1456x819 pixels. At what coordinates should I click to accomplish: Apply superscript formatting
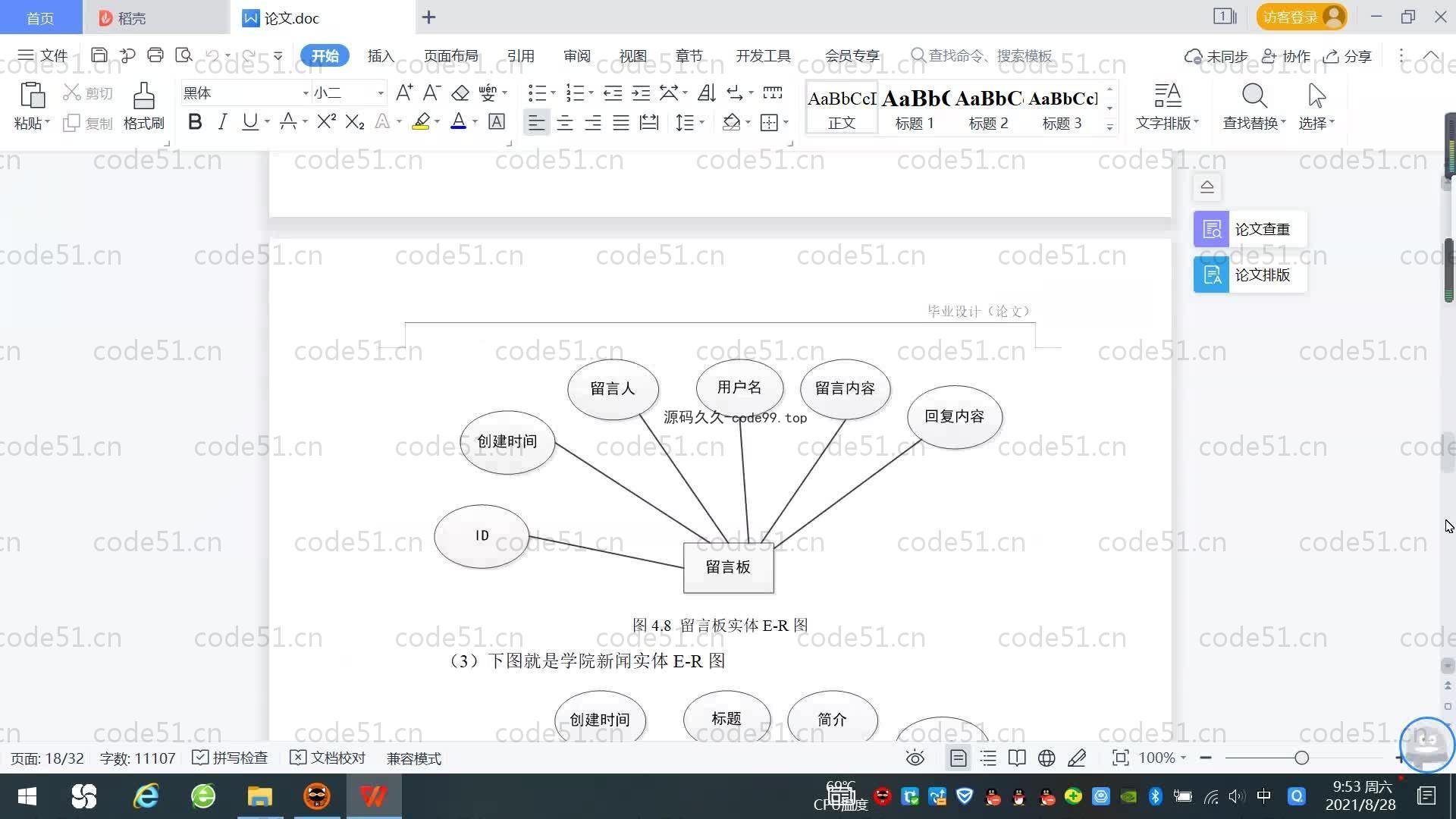tap(326, 122)
